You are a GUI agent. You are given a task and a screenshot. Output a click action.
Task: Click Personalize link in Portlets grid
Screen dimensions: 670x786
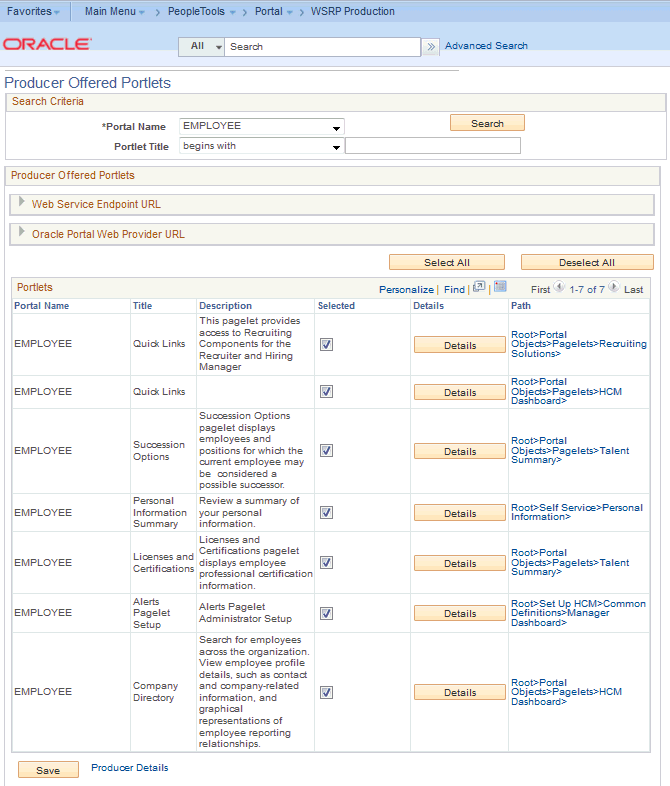406,290
